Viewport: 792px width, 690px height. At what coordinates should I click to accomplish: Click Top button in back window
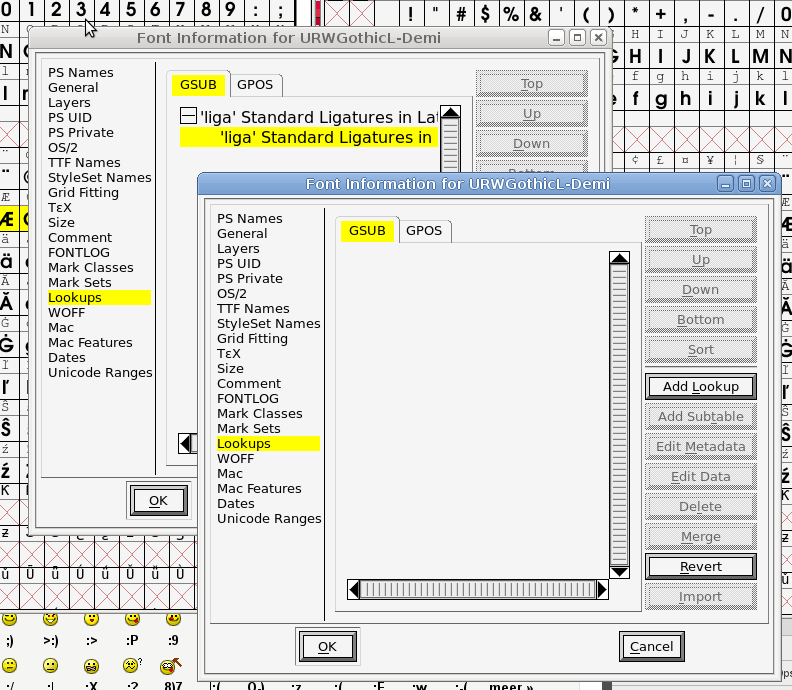tap(531, 84)
